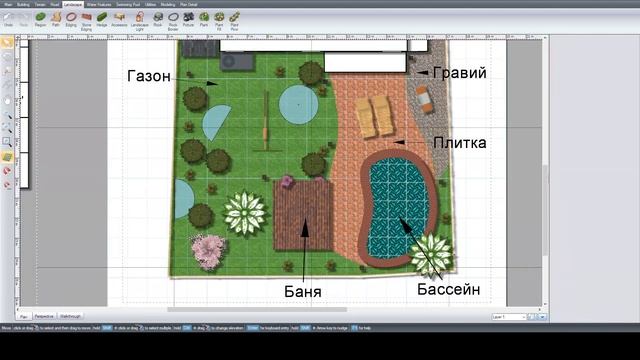Toggle the green grid icon in left sidebar

point(7,156)
